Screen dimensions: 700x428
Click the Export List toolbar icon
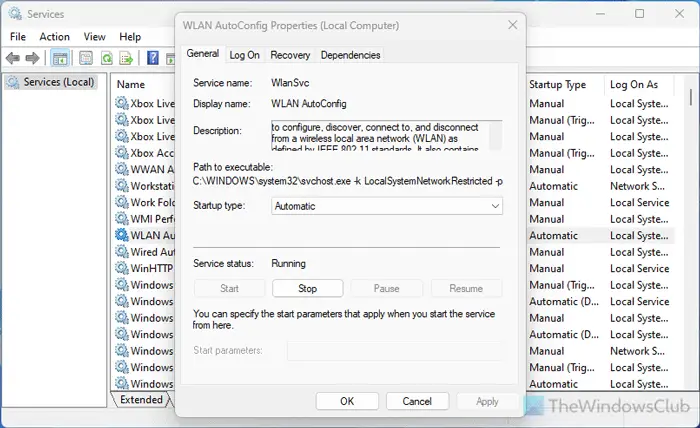coord(126,58)
